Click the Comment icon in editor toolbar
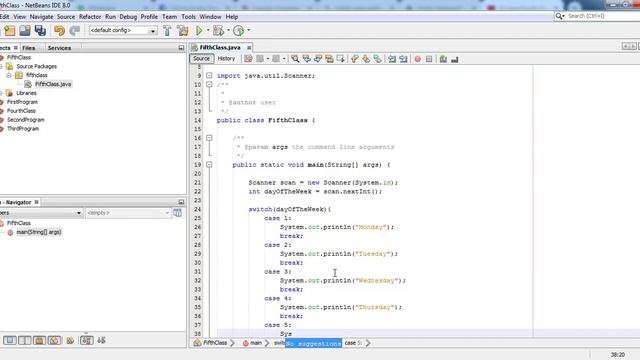 point(443,59)
